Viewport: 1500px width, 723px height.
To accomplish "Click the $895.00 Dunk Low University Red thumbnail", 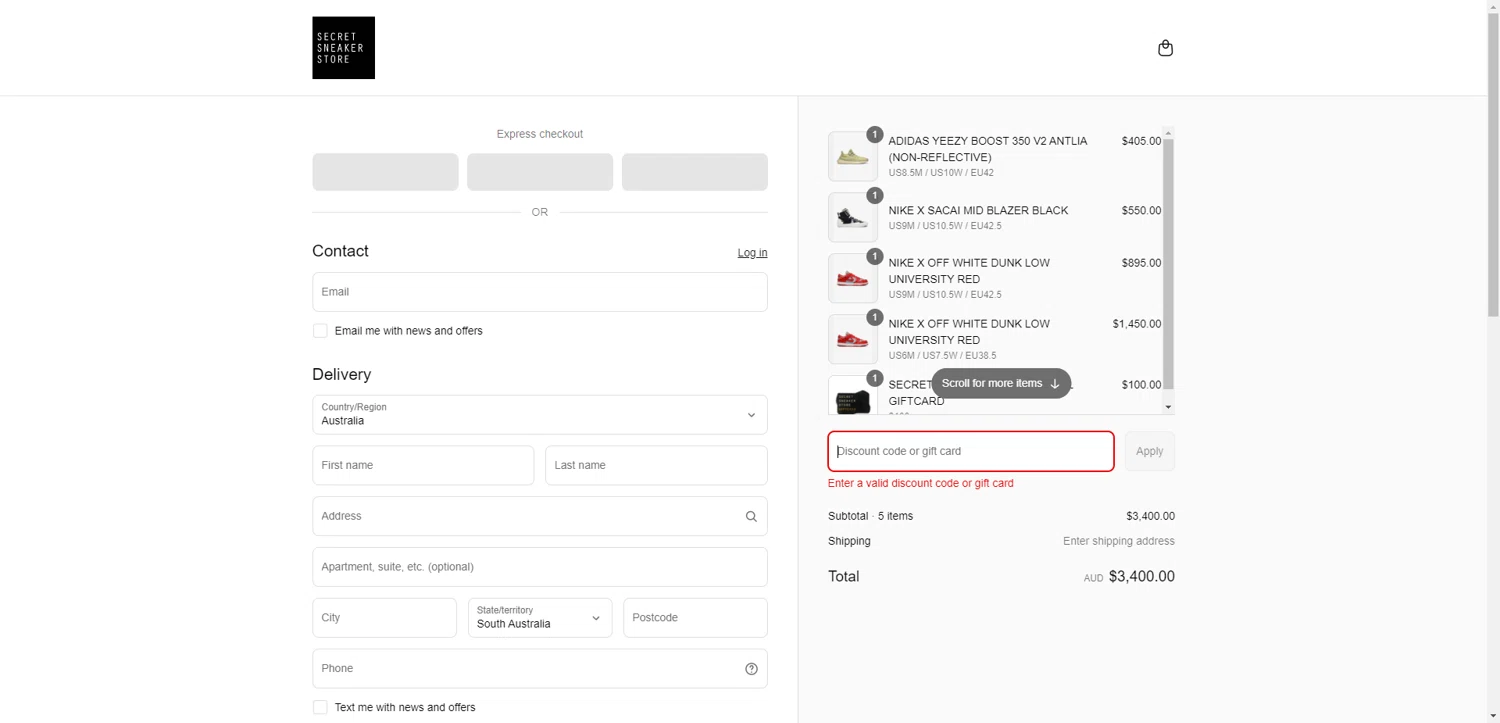I will (853, 278).
